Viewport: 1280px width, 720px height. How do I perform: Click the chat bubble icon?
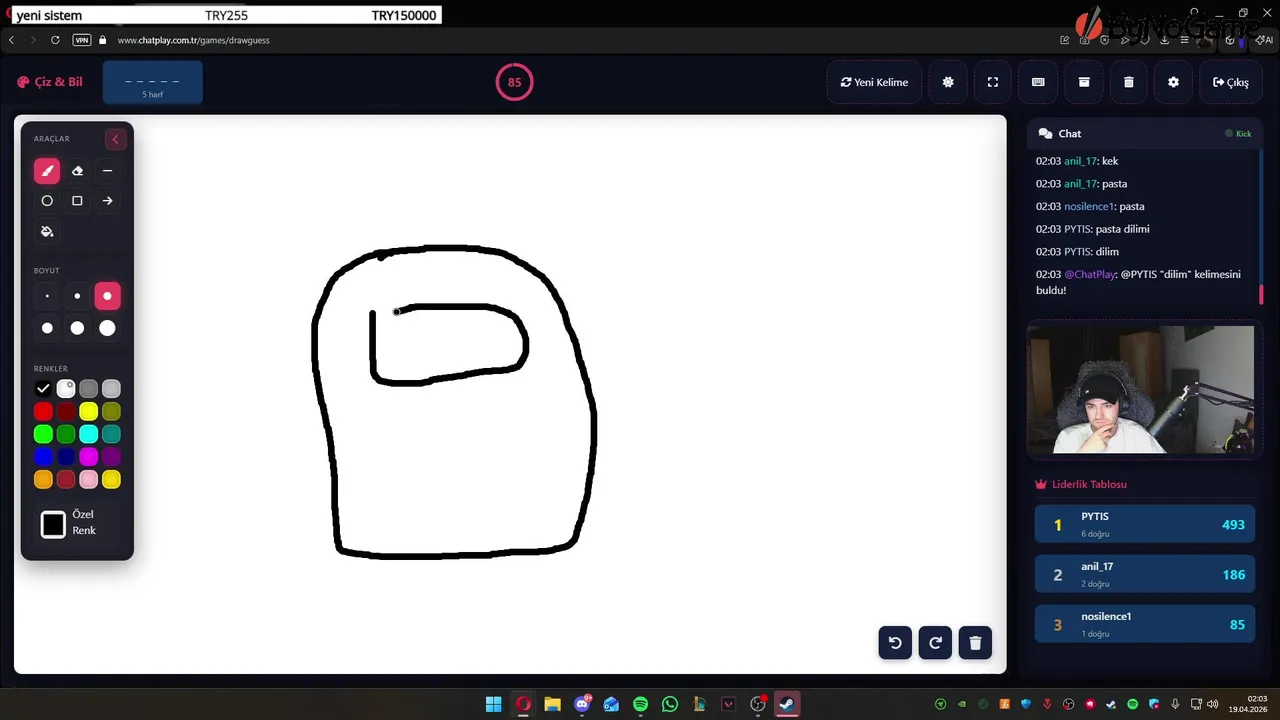click(x=1045, y=134)
